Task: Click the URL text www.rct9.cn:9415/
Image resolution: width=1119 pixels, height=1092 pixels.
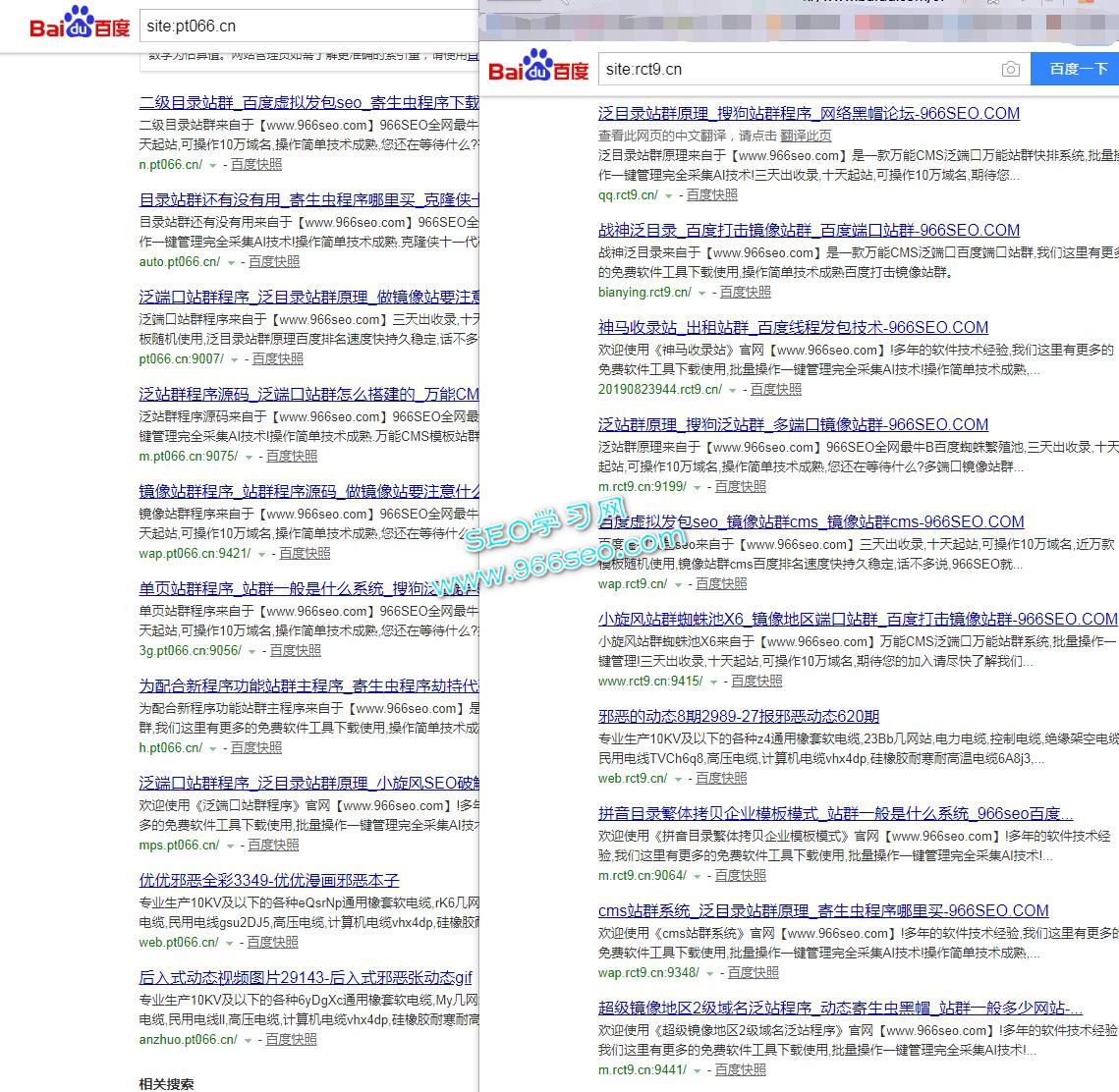Action: pyautogui.click(x=650, y=682)
